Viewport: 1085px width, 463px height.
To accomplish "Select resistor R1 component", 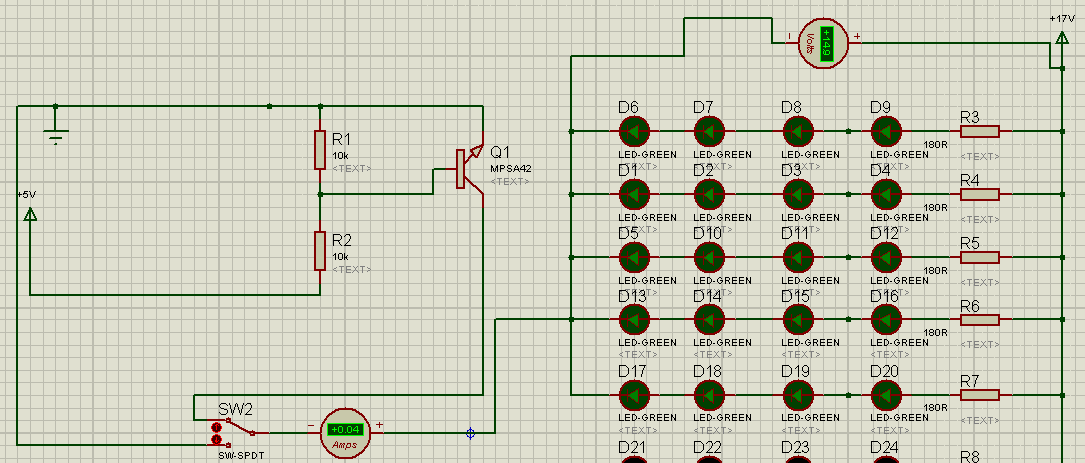I will coord(320,149).
